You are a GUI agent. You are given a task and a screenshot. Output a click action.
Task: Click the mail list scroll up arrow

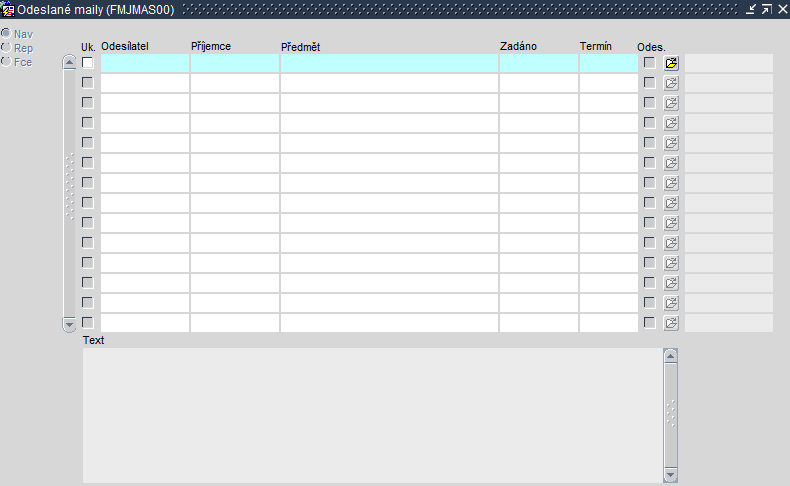coord(70,62)
